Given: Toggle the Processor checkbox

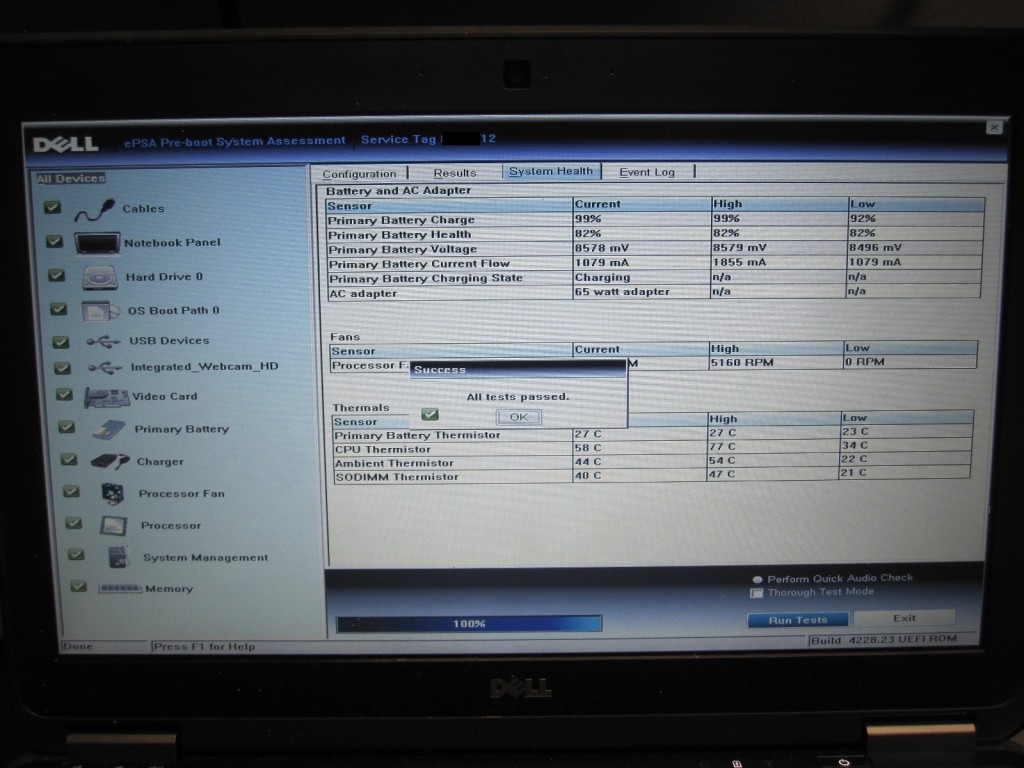Looking at the screenshot, I should pos(74,523).
